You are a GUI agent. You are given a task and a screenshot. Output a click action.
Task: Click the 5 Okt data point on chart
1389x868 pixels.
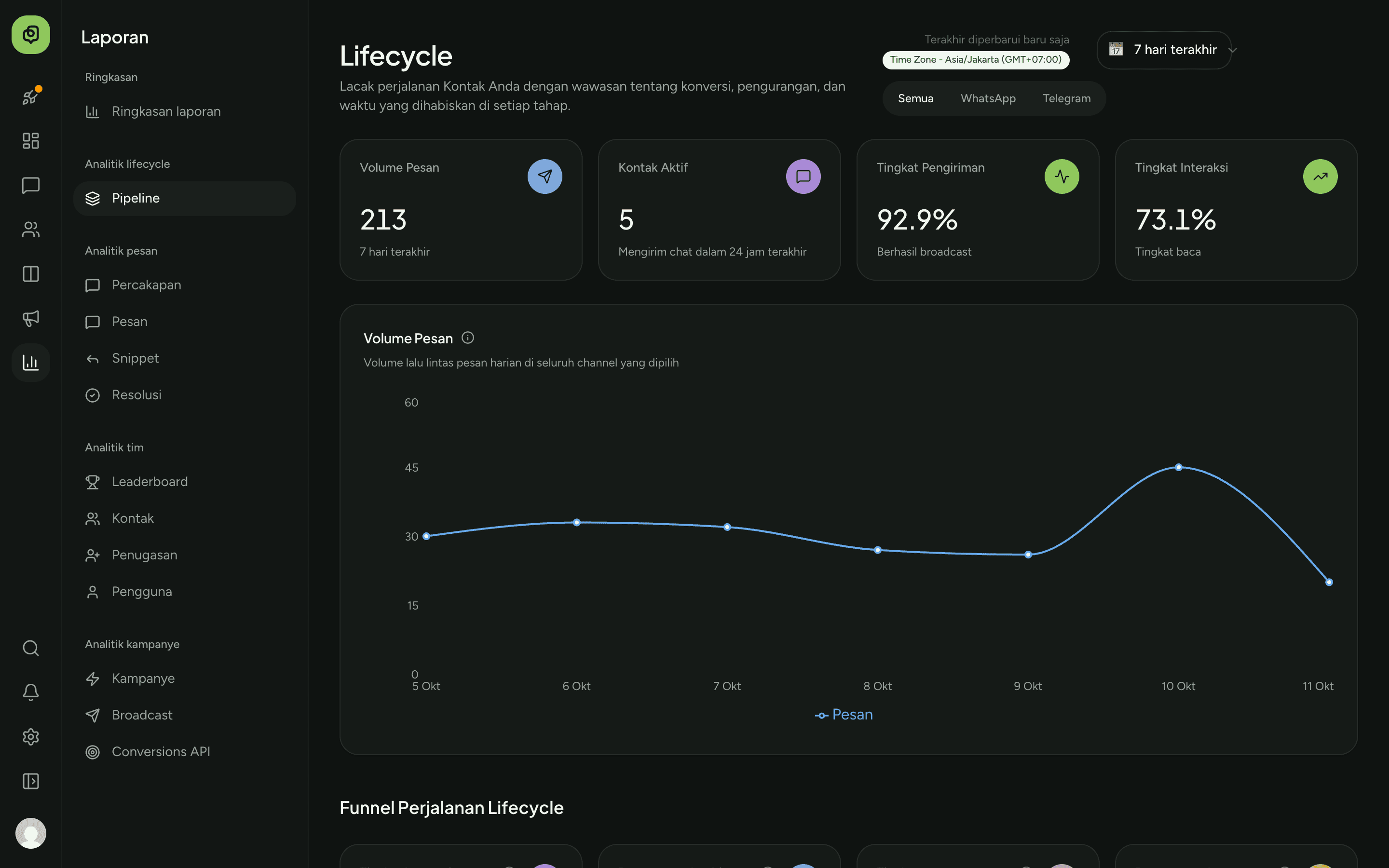coord(426,536)
